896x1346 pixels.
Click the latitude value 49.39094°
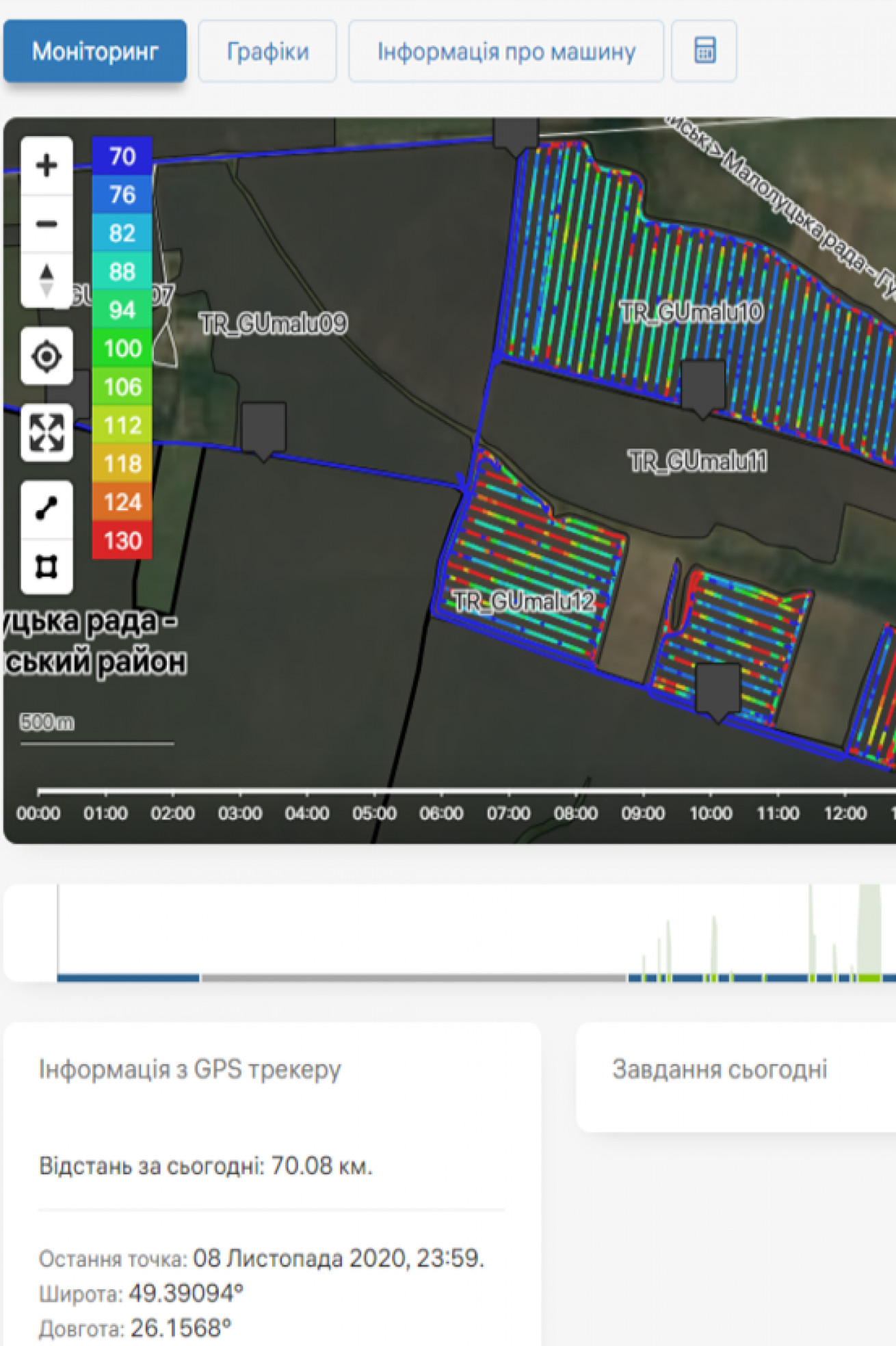pos(186,1293)
